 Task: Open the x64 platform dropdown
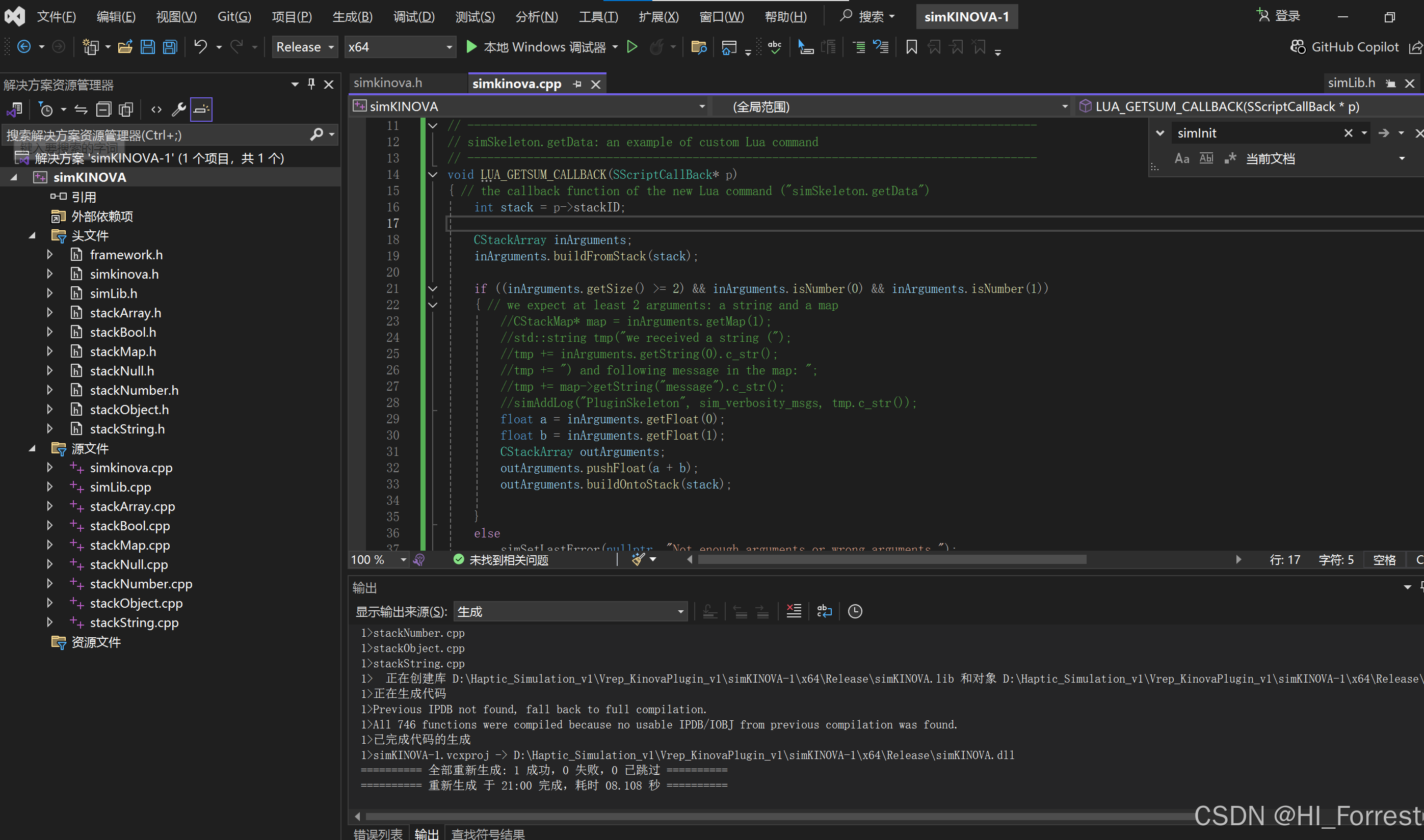tap(400, 47)
